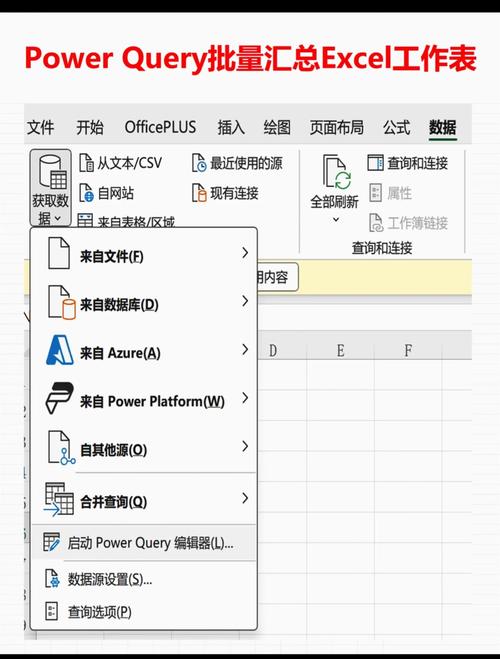This screenshot has width=500, height=659.
Task: Choose the 自其他源(O) menu label
Action: [113, 450]
